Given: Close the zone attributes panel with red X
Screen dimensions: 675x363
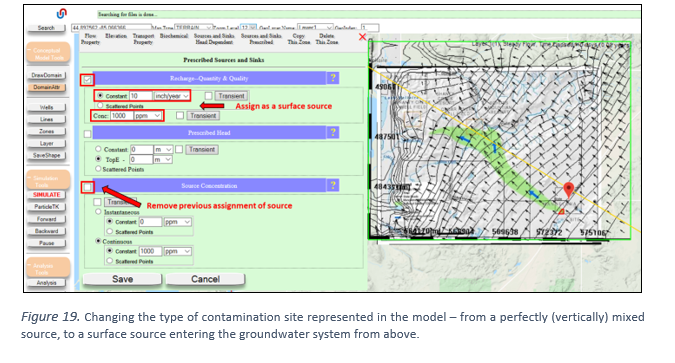Looking at the screenshot, I should 362,37.
